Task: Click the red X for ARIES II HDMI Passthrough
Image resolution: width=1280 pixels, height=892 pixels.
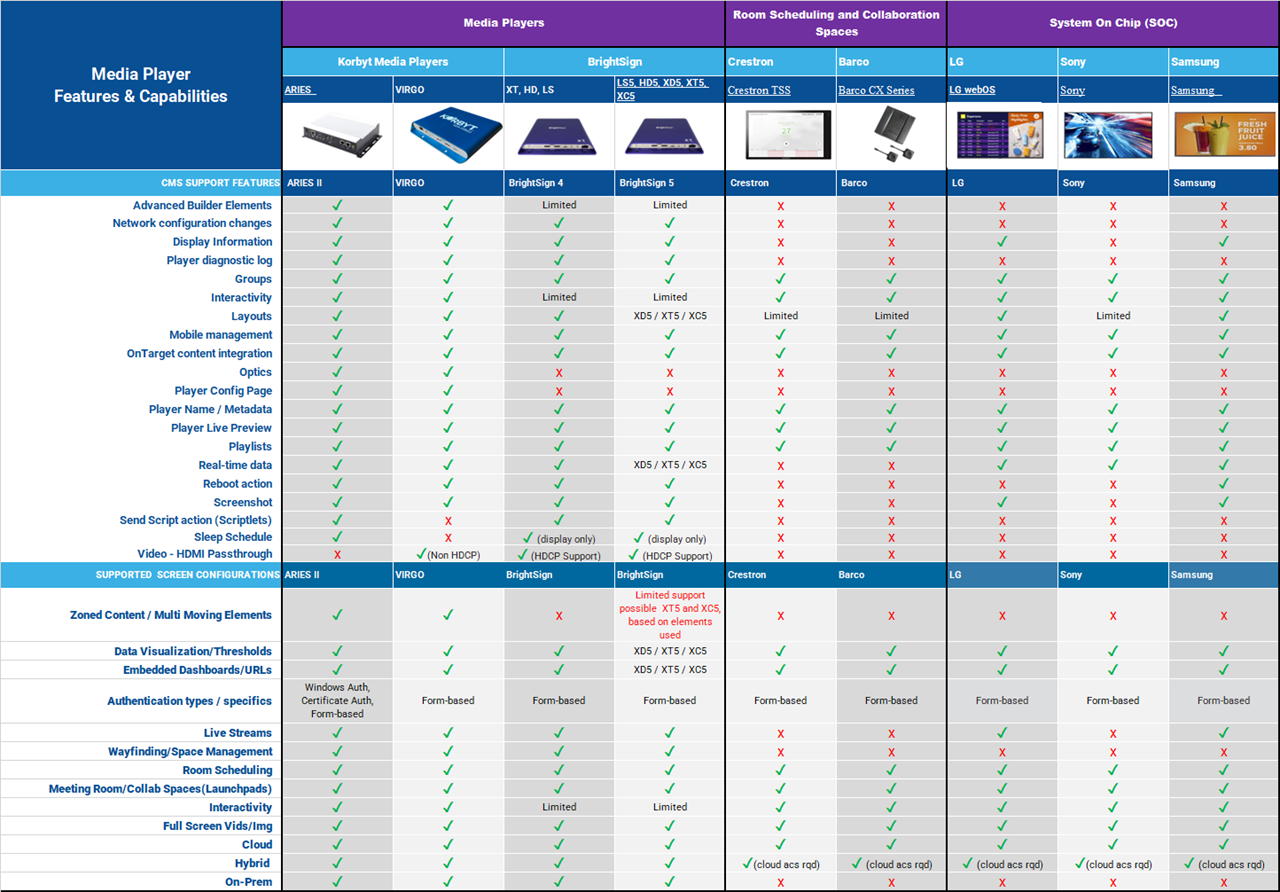Action: pyautogui.click(x=337, y=555)
